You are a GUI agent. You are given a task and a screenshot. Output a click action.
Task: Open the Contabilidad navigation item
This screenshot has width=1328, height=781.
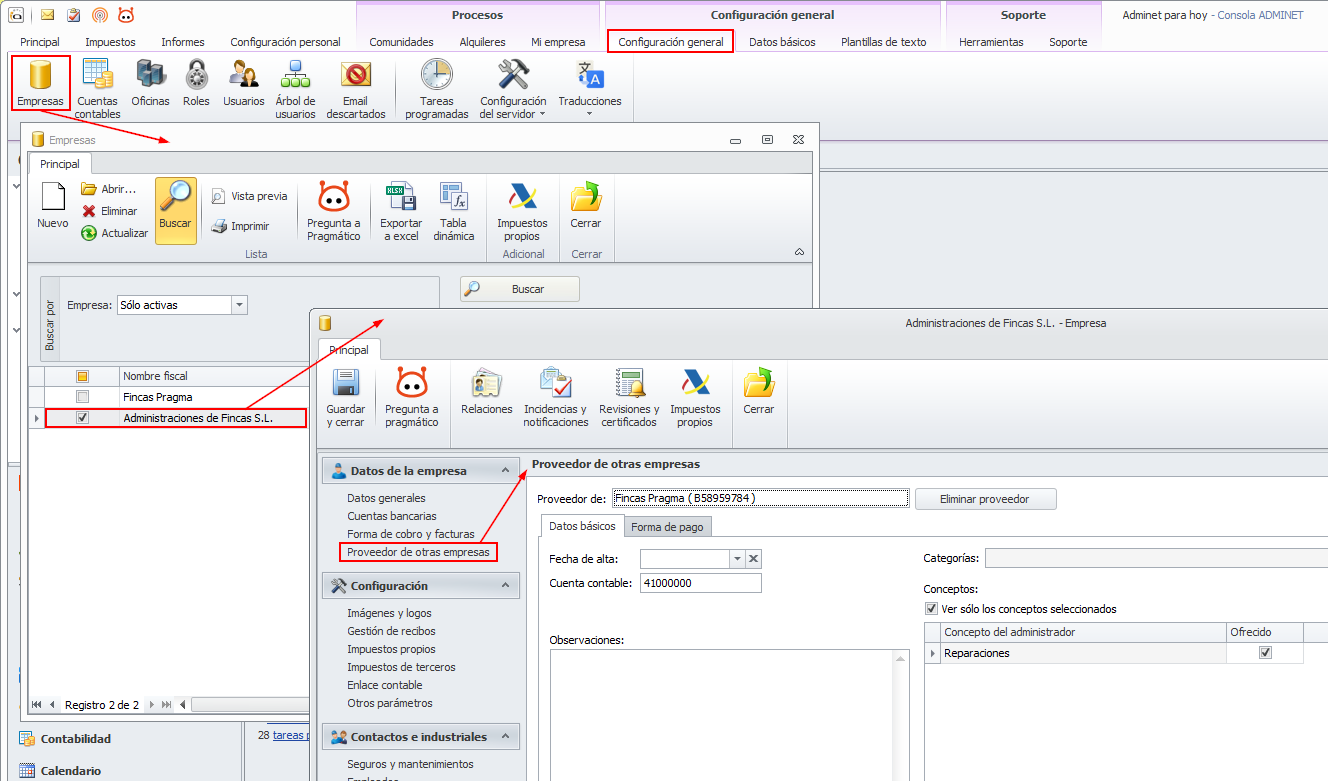tap(76, 739)
